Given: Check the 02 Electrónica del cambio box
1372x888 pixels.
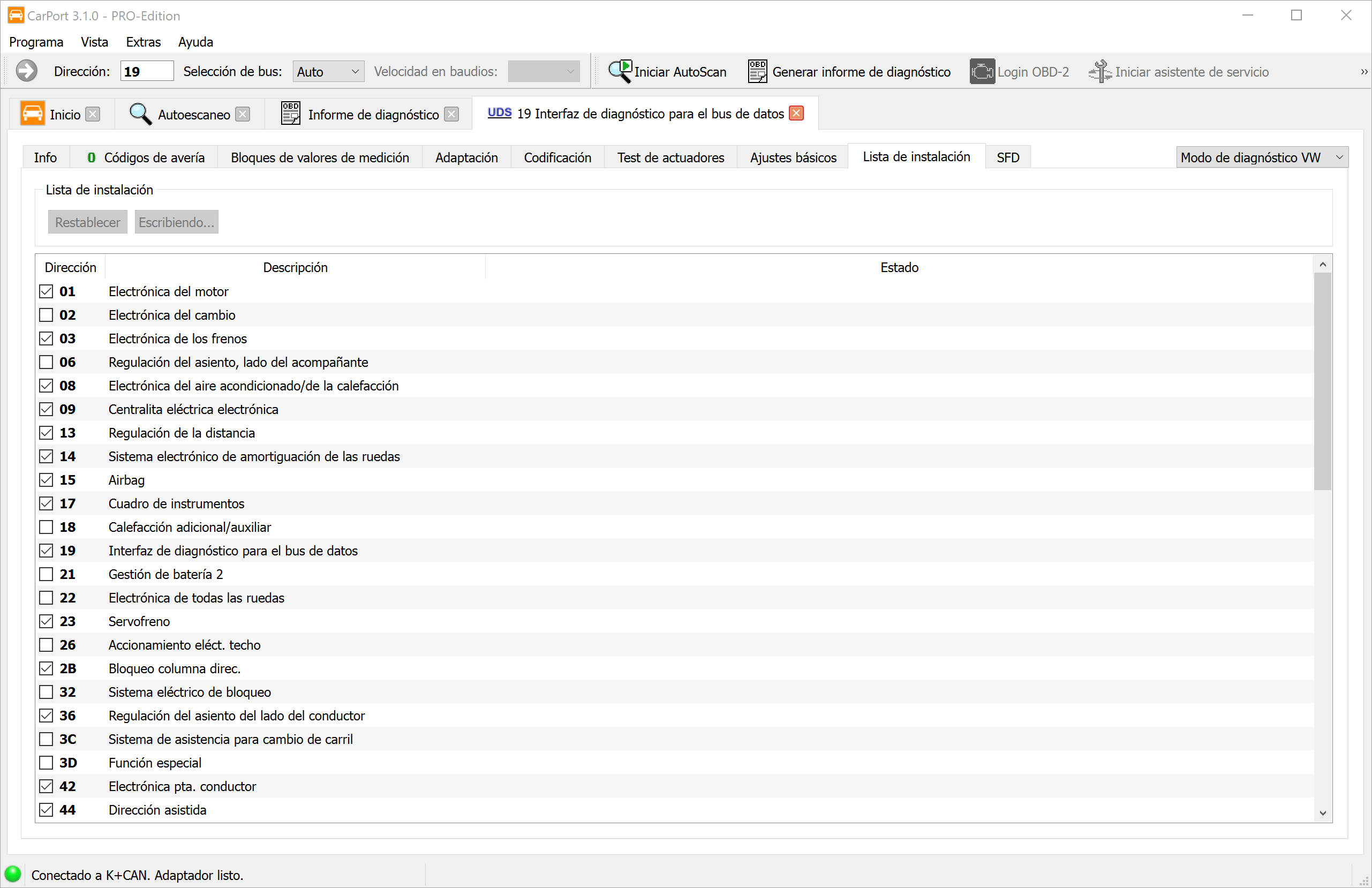Looking at the screenshot, I should pyautogui.click(x=46, y=315).
